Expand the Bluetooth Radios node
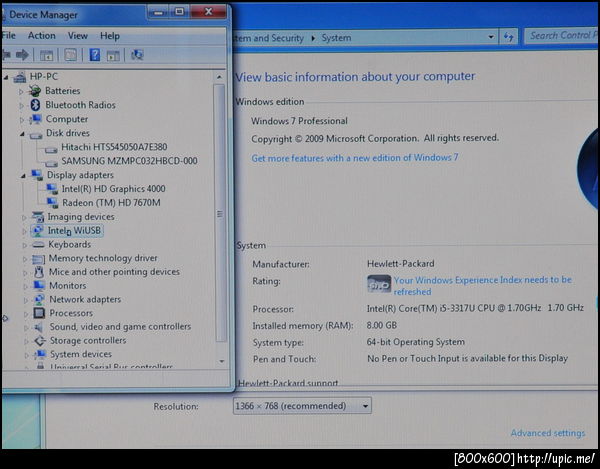This screenshot has height=469, width=600. coord(22,105)
